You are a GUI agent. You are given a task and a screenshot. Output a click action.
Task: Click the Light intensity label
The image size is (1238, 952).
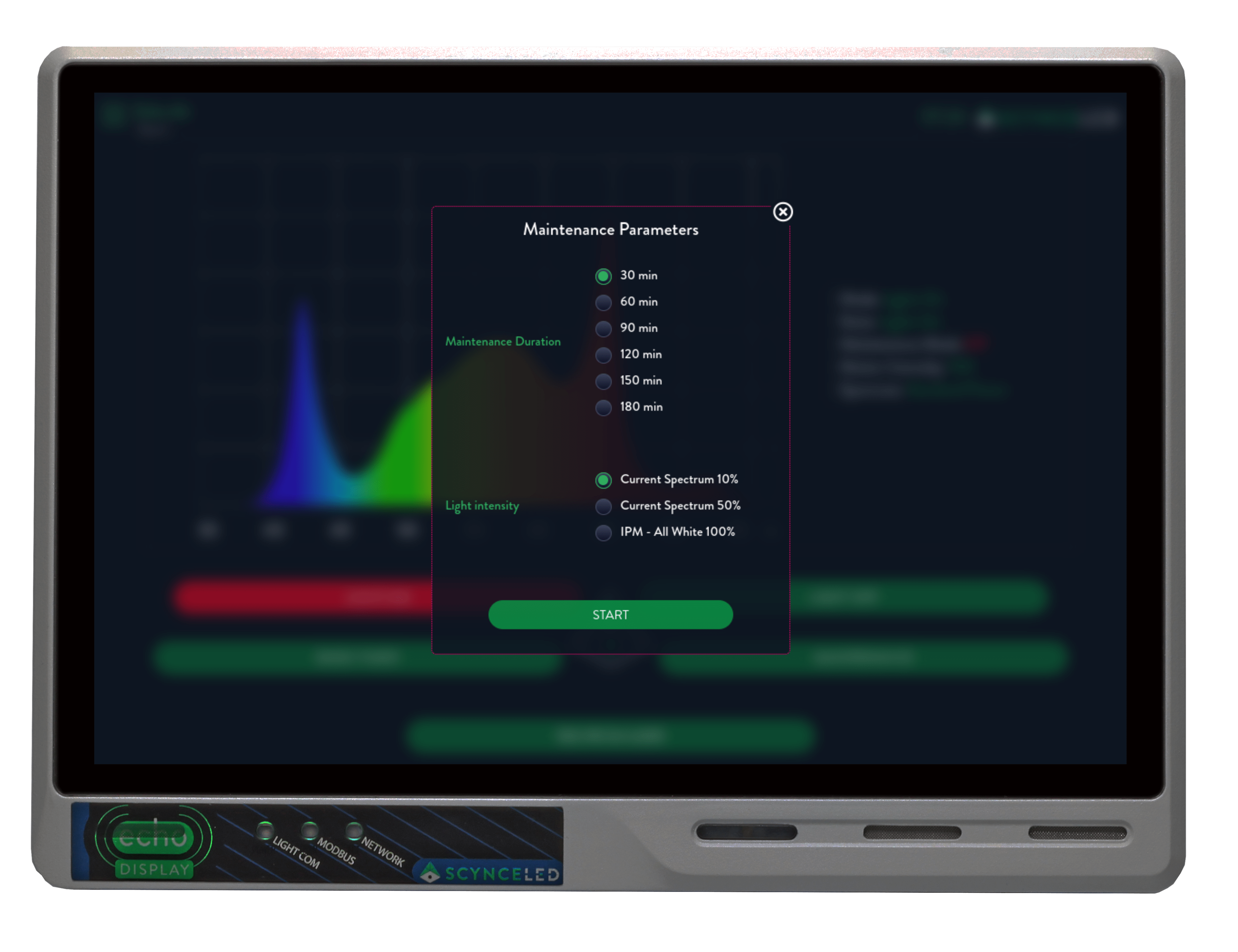(482, 505)
